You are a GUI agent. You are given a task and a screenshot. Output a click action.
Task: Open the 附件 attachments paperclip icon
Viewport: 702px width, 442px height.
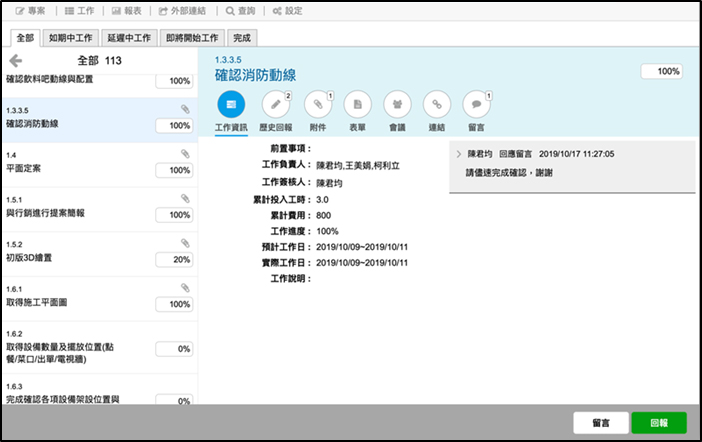click(316, 104)
